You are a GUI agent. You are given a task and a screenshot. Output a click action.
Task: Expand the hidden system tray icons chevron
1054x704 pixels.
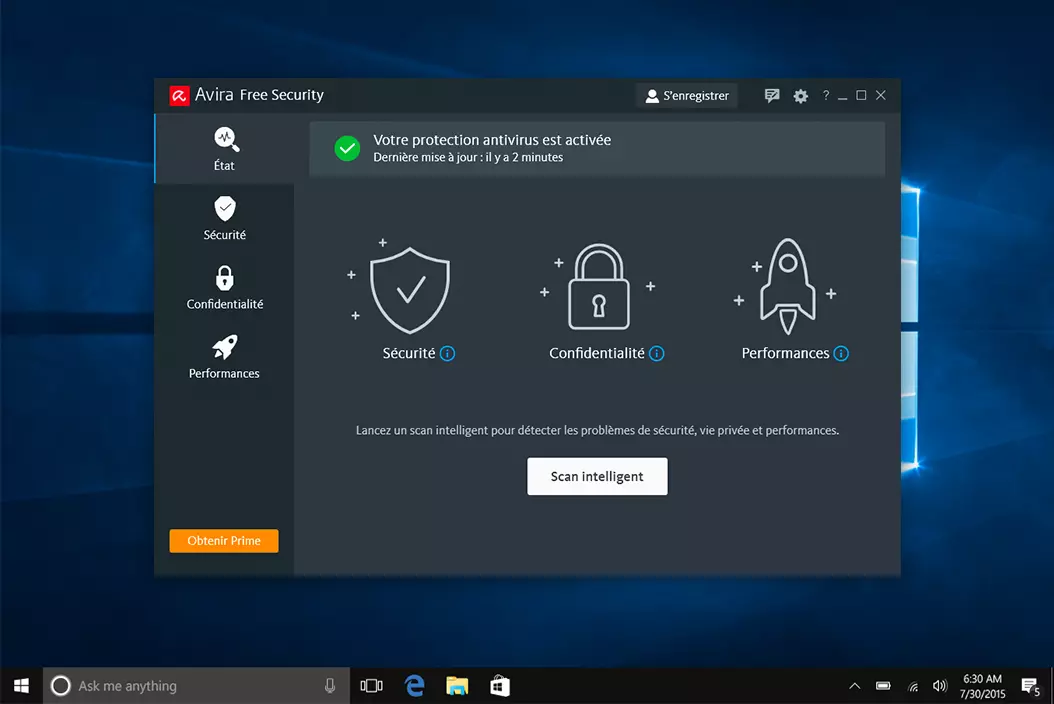pyautogui.click(x=854, y=686)
